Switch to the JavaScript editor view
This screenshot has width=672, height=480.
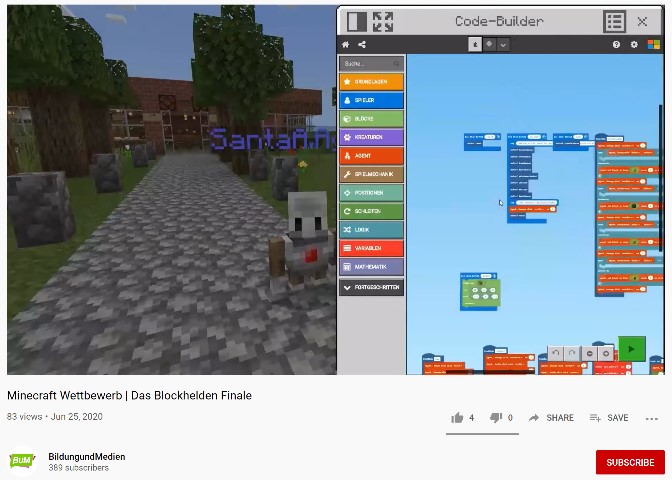489,45
